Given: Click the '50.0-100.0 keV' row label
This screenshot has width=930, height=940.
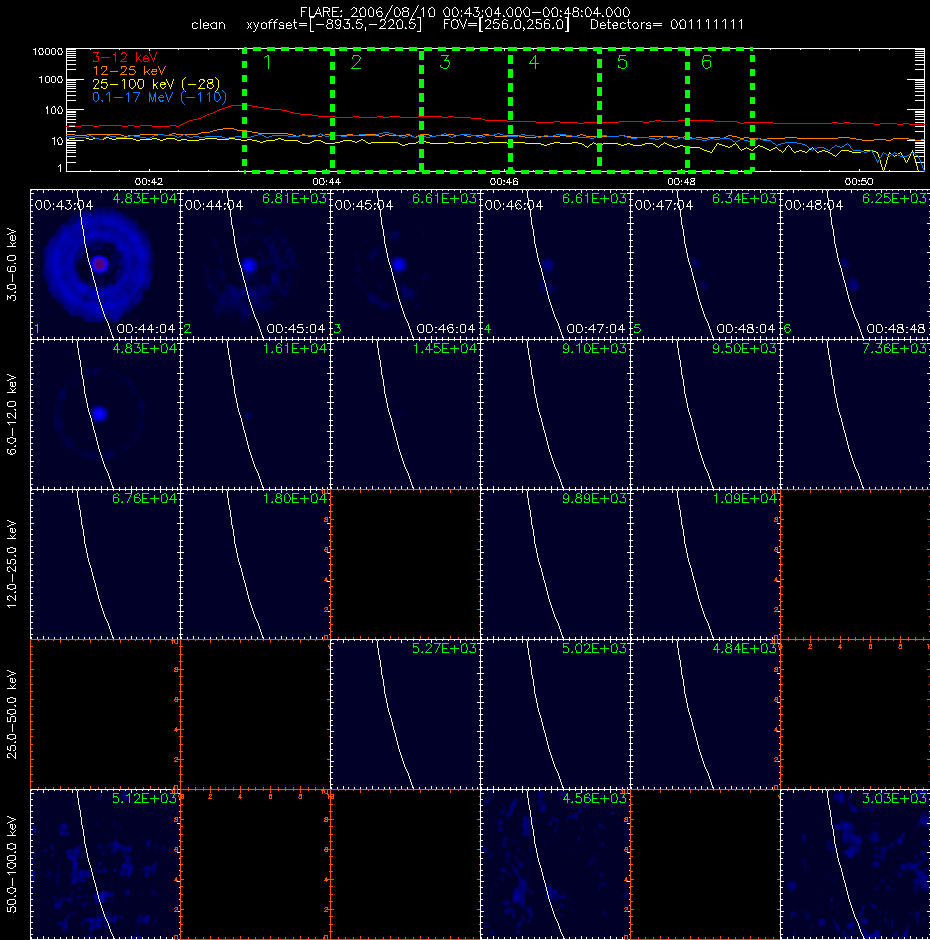Looking at the screenshot, I should pyautogui.click(x=12, y=864).
